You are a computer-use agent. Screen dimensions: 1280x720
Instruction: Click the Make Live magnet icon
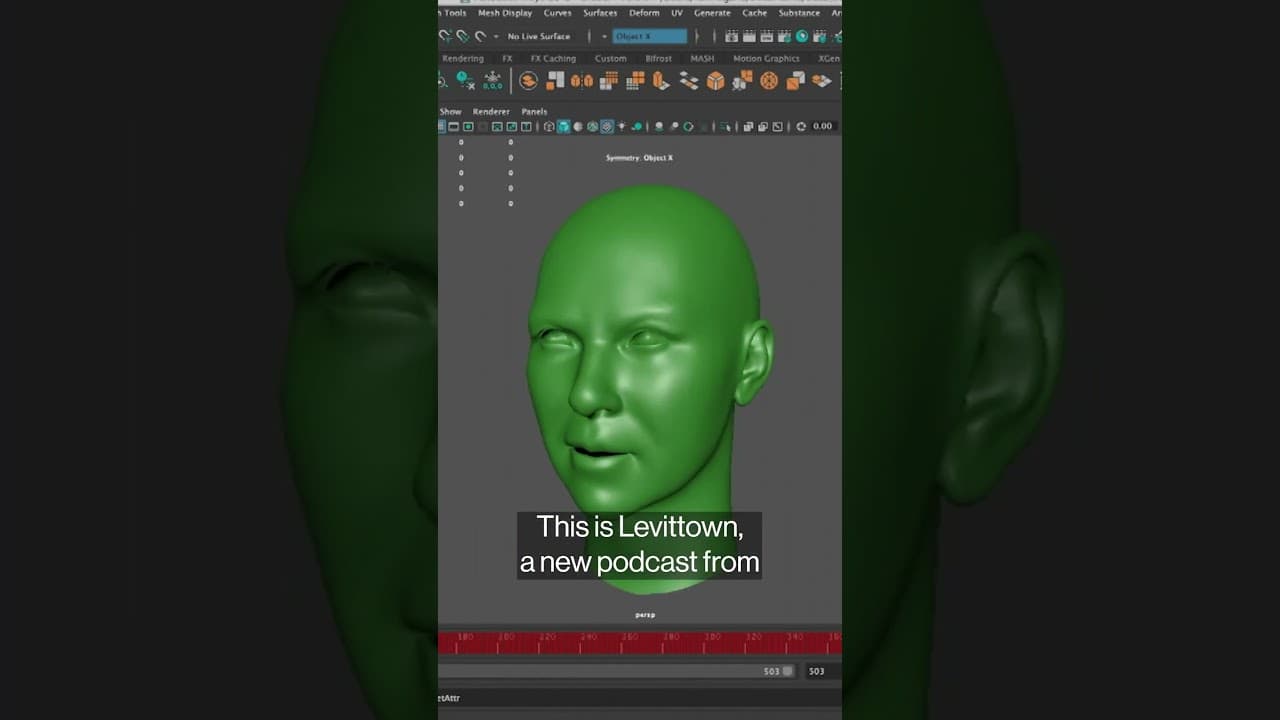(x=481, y=36)
